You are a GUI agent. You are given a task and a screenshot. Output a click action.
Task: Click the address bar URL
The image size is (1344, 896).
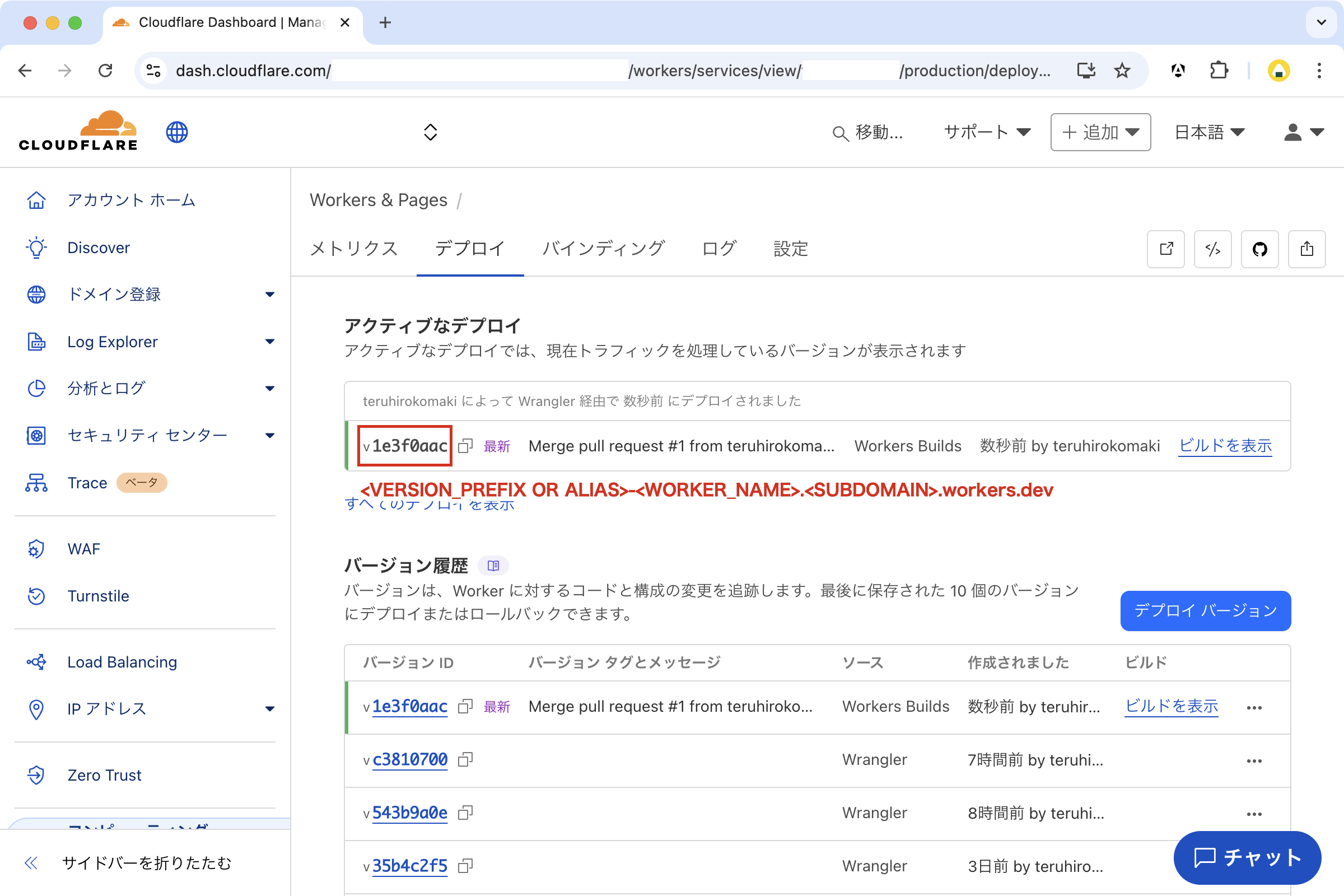pos(614,71)
